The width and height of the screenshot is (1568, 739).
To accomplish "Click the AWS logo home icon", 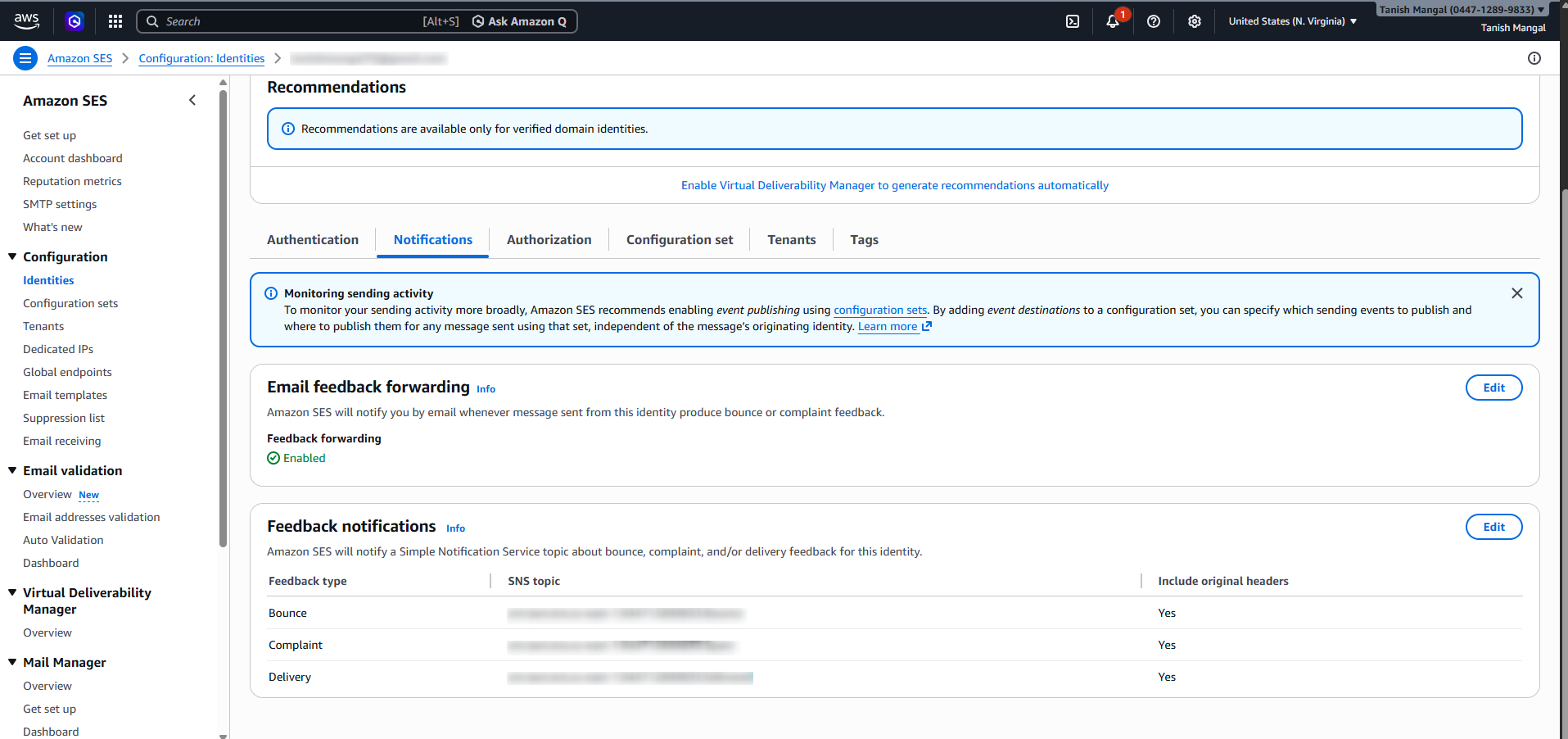I will pos(26,21).
